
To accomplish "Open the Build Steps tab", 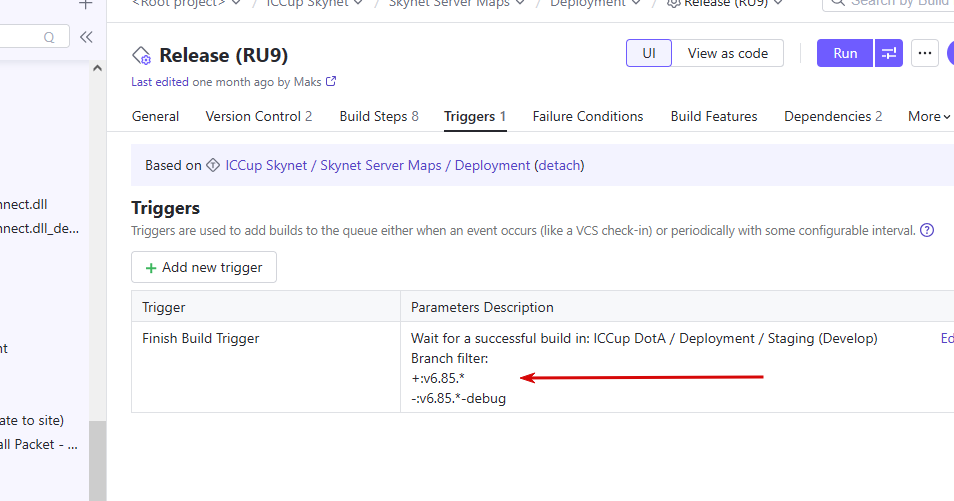I will coord(379,116).
